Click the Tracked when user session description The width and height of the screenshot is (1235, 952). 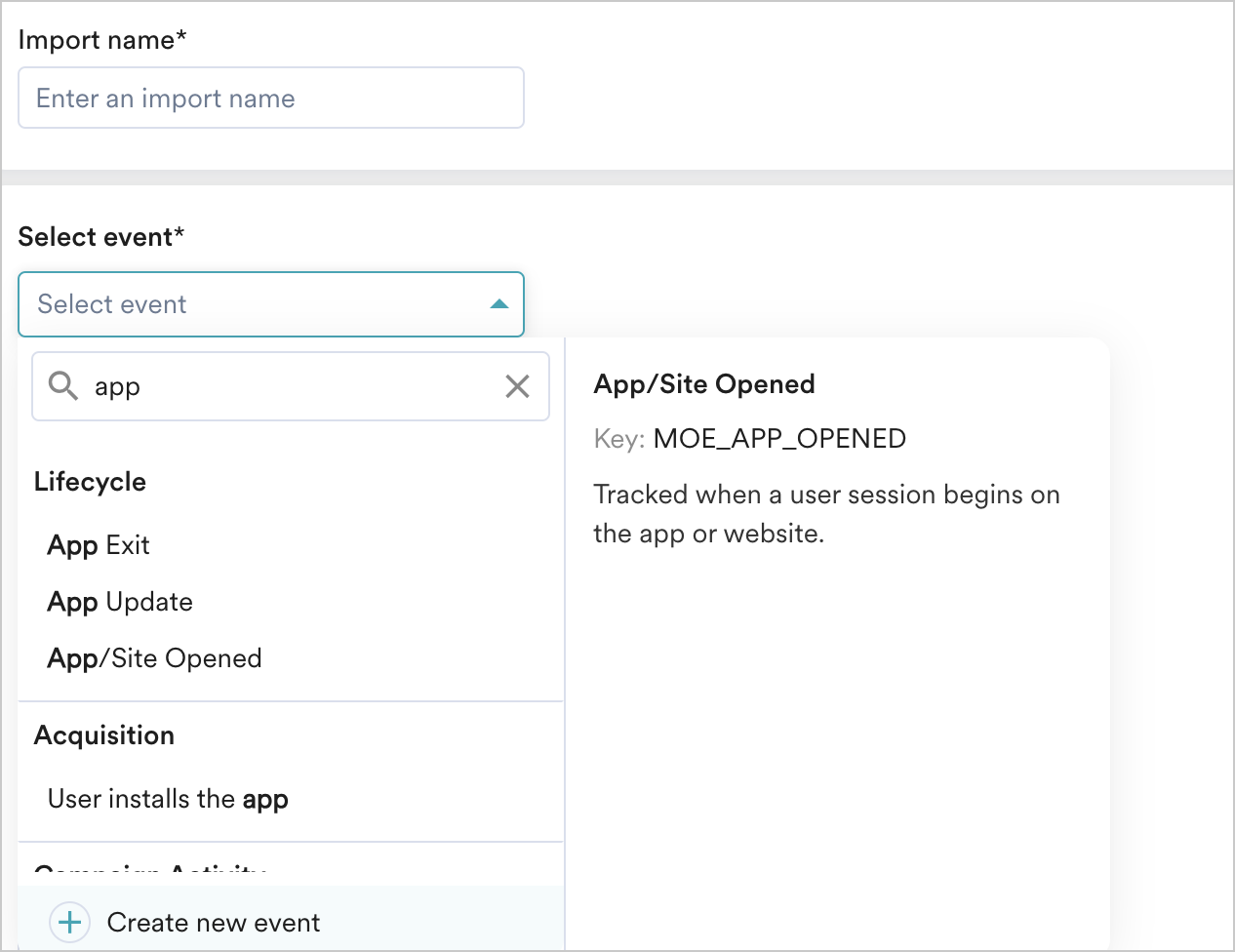pos(825,514)
